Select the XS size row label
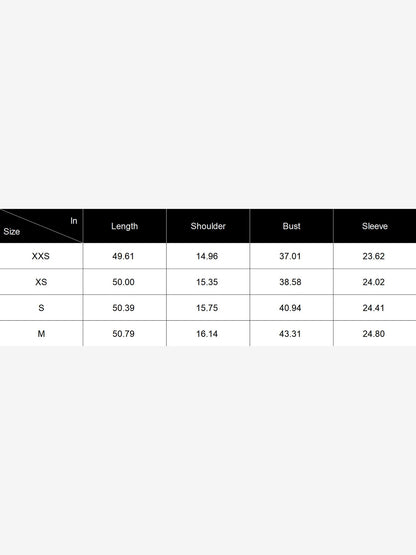 [41, 282]
